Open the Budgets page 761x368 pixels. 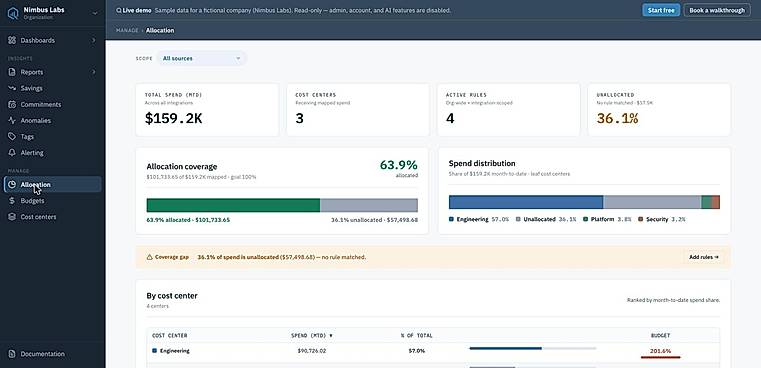(x=52, y=201)
